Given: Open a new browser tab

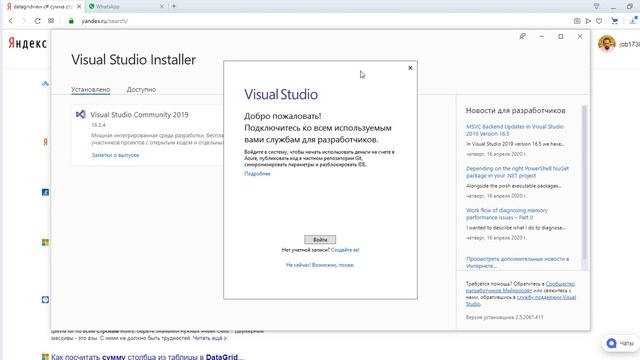Looking at the screenshot, I should 174,6.
